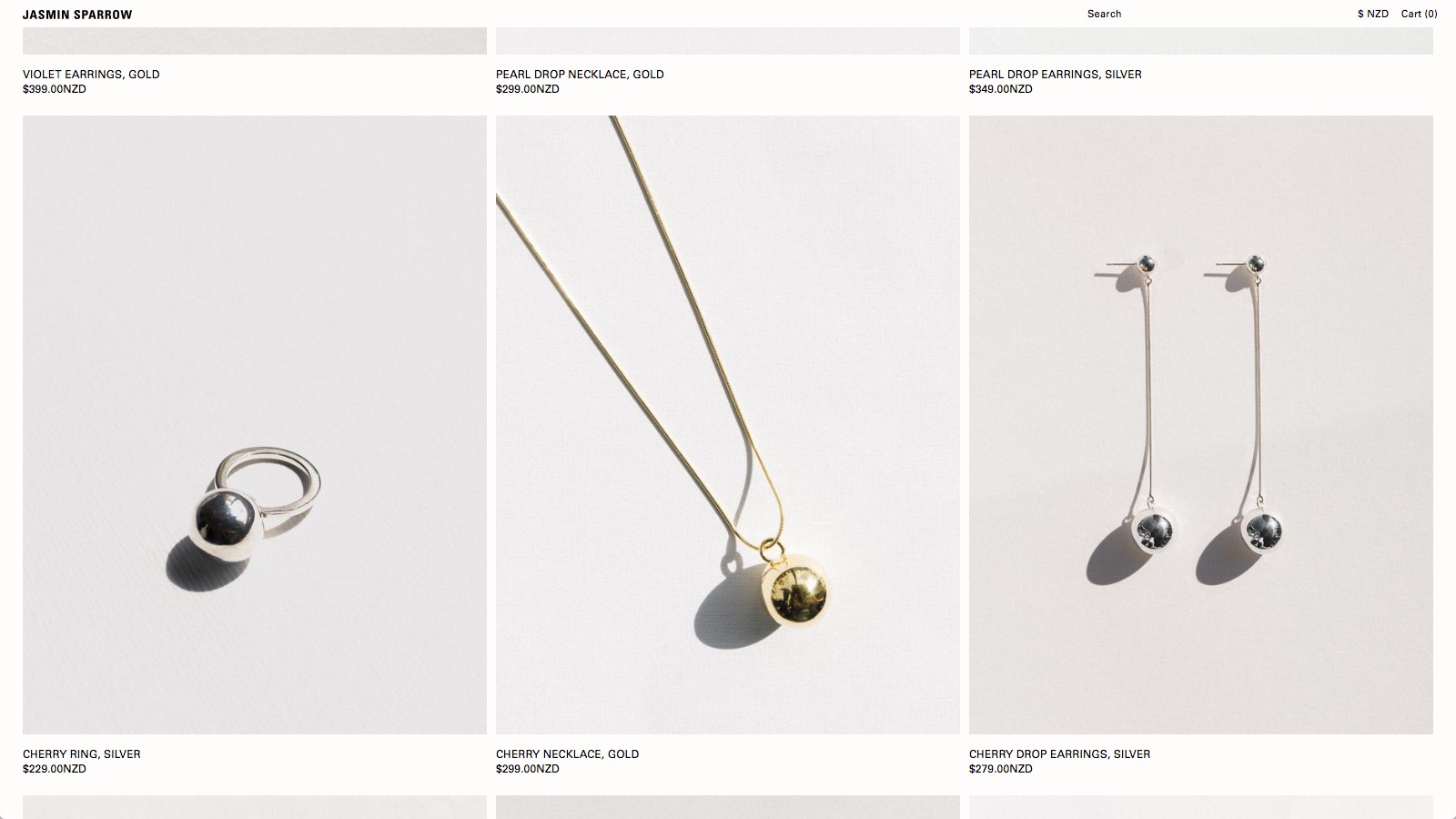This screenshot has width=1456, height=819.
Task: Select the Cherry Ring Silver product image
Action: click(255, 425)
